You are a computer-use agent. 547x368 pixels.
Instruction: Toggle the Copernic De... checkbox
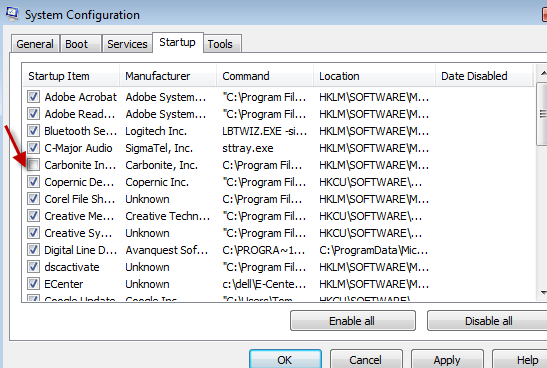33,182
